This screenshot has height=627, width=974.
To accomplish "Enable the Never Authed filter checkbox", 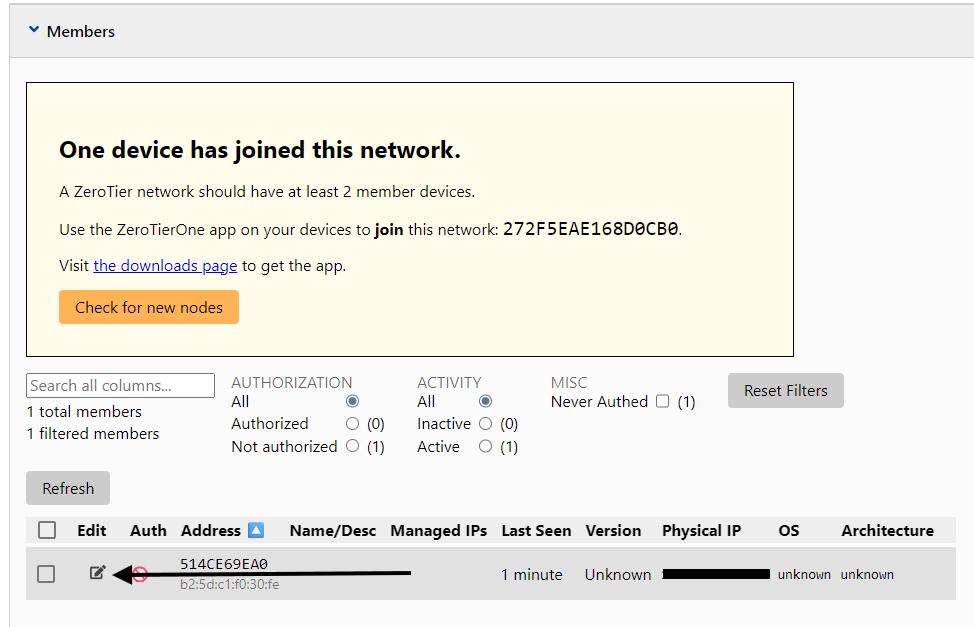I will pos(662,402).
